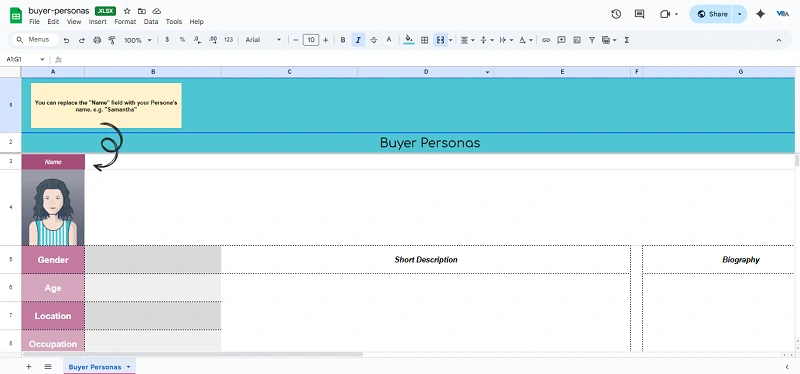Search in the Menus box
Image resolution: width=800 pixels, height=374 pixels.
click(34, 39)
